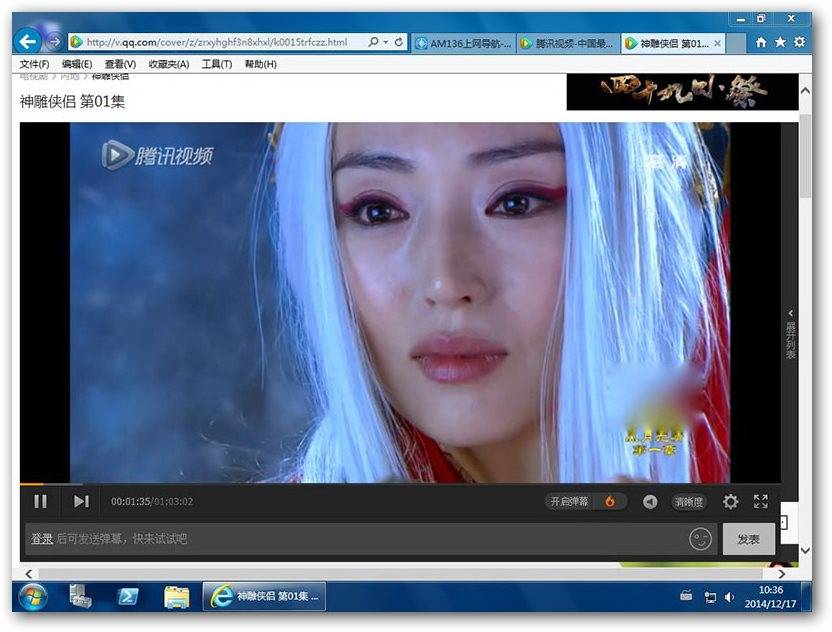Switch to the AM136上网导航 tab
832x632 pixels.
464,43
